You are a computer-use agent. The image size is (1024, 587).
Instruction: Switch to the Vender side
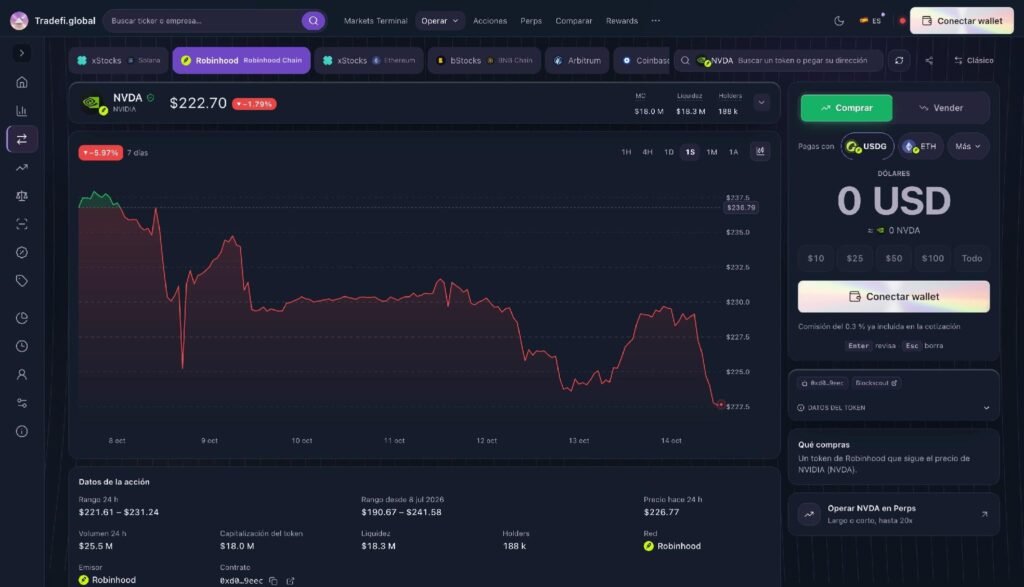point(941,108)
